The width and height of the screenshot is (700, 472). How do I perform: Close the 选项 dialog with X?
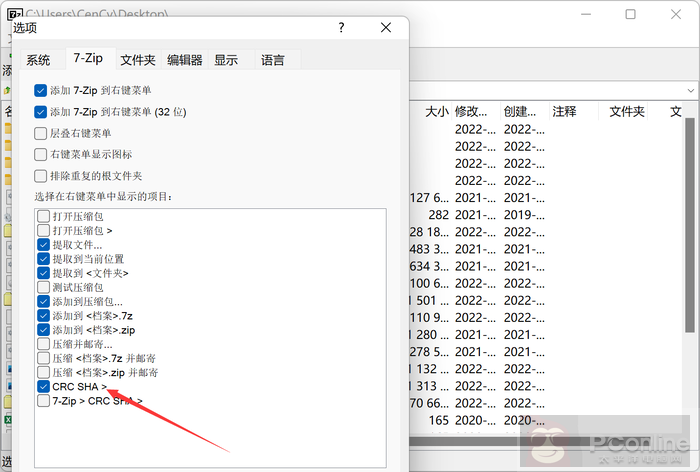click(x=385, y=28)
